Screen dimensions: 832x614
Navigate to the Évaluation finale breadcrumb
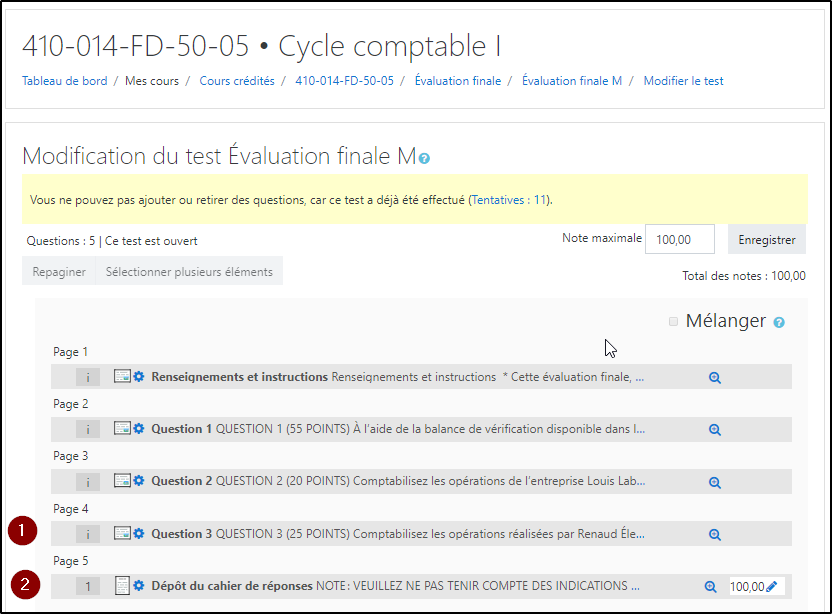tap(458, 81)
